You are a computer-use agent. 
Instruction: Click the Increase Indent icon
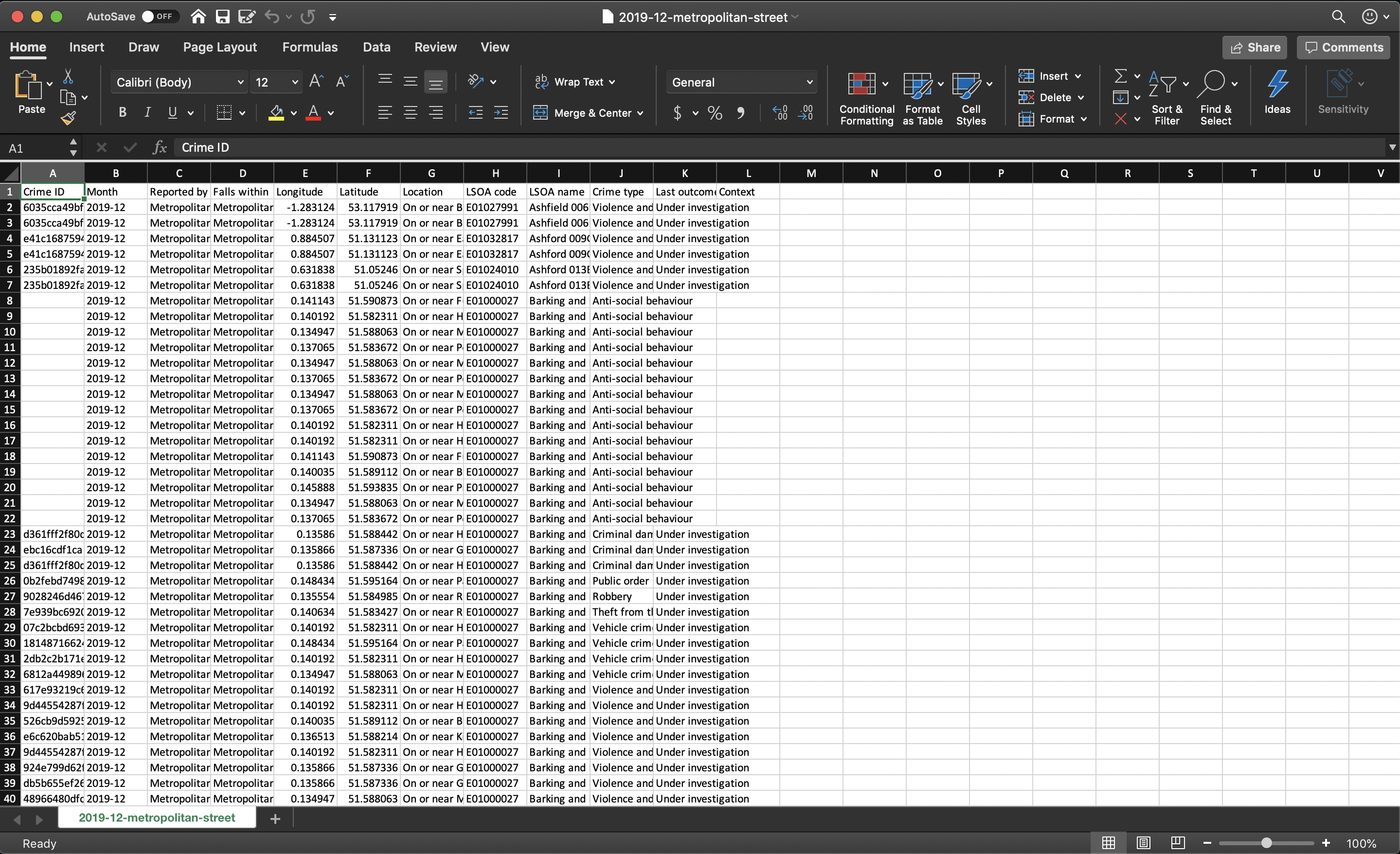[501, 112]
